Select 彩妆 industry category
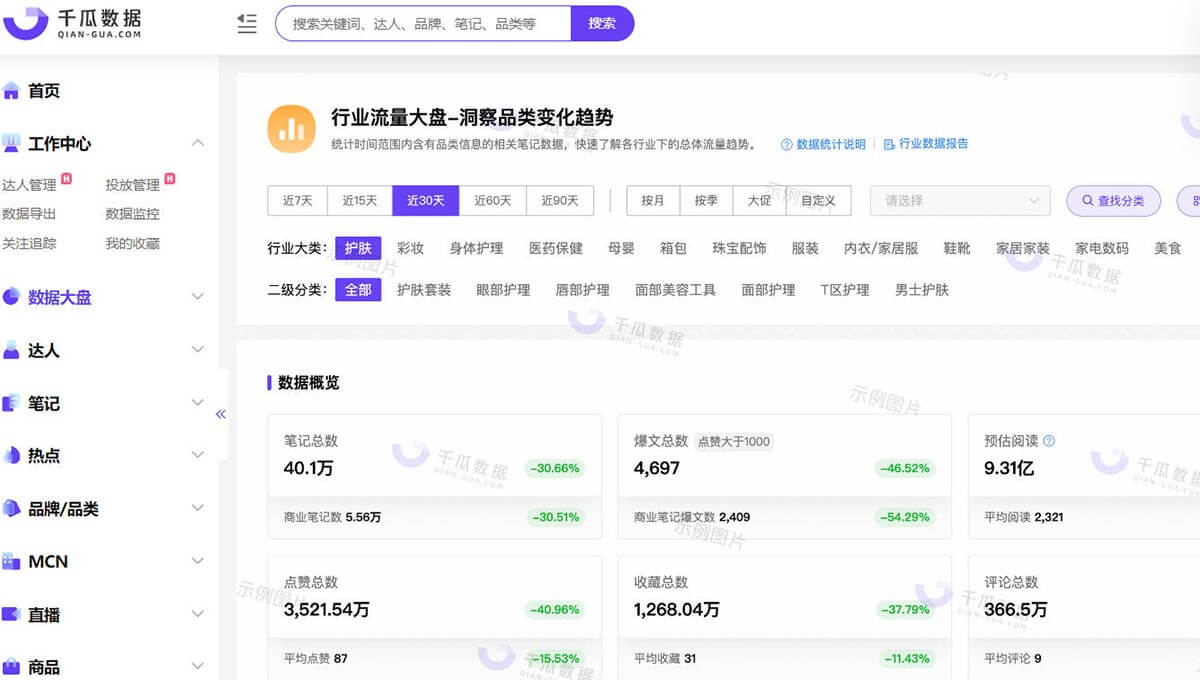This screenshot has width=1200, height=680. click(410, 248)
